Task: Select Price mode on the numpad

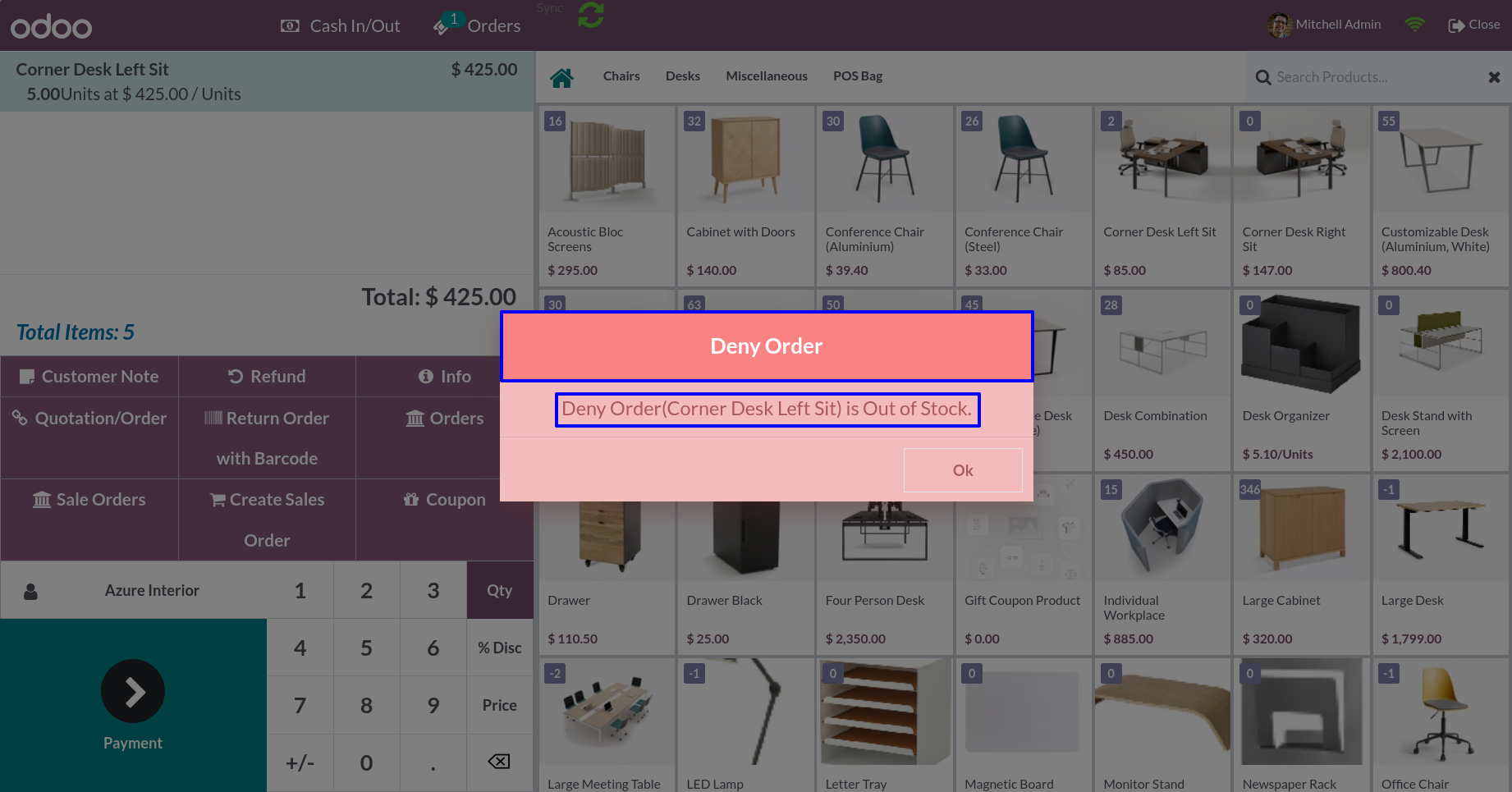Action: pos(500,705)
